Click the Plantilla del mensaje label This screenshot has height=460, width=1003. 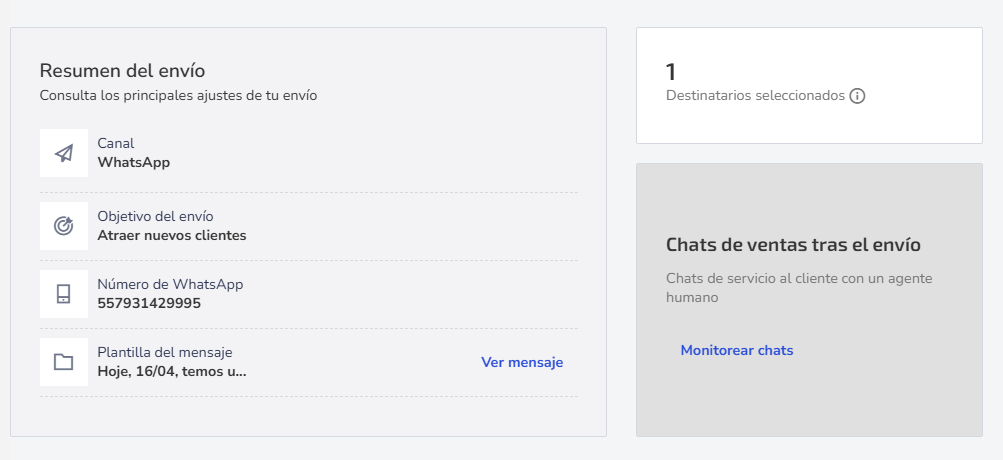[164, 353]
